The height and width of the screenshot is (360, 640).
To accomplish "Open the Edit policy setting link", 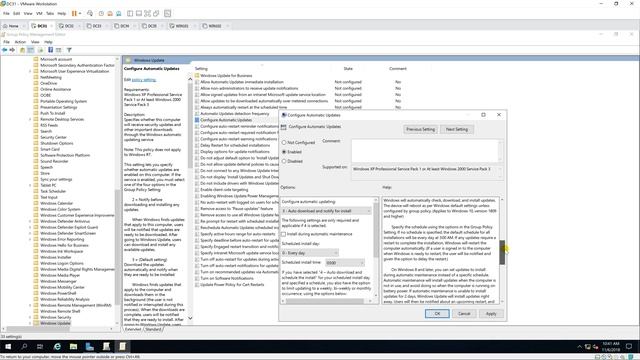I will 144,80.
